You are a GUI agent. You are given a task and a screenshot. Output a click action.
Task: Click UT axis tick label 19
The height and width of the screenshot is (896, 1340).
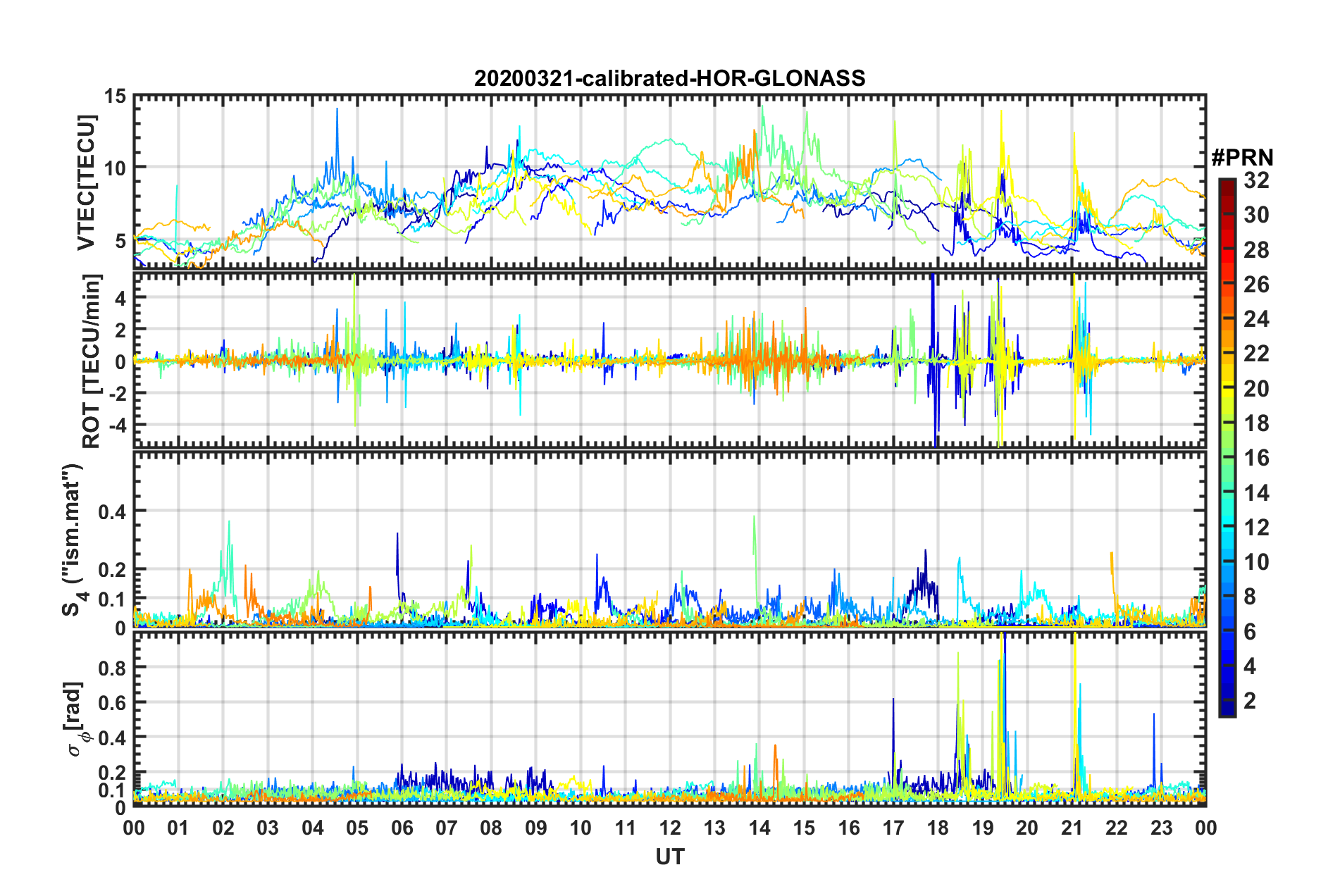[983, 828]
